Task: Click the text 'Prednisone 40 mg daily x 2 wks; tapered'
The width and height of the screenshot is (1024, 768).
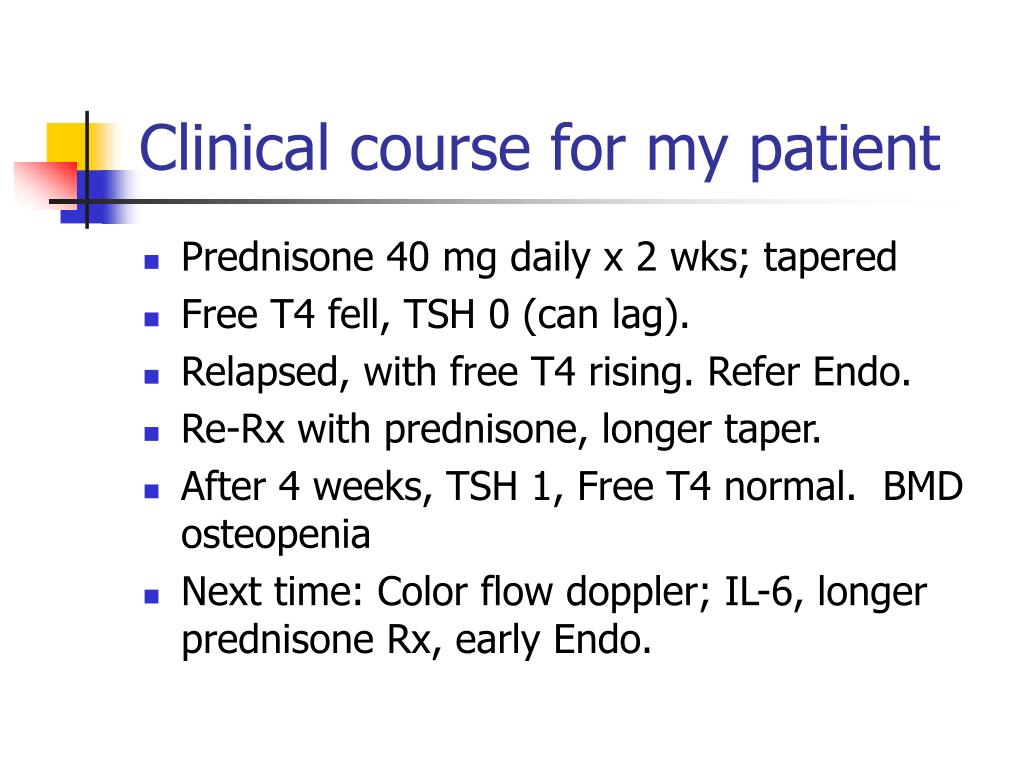Action: tap(539, 258)
